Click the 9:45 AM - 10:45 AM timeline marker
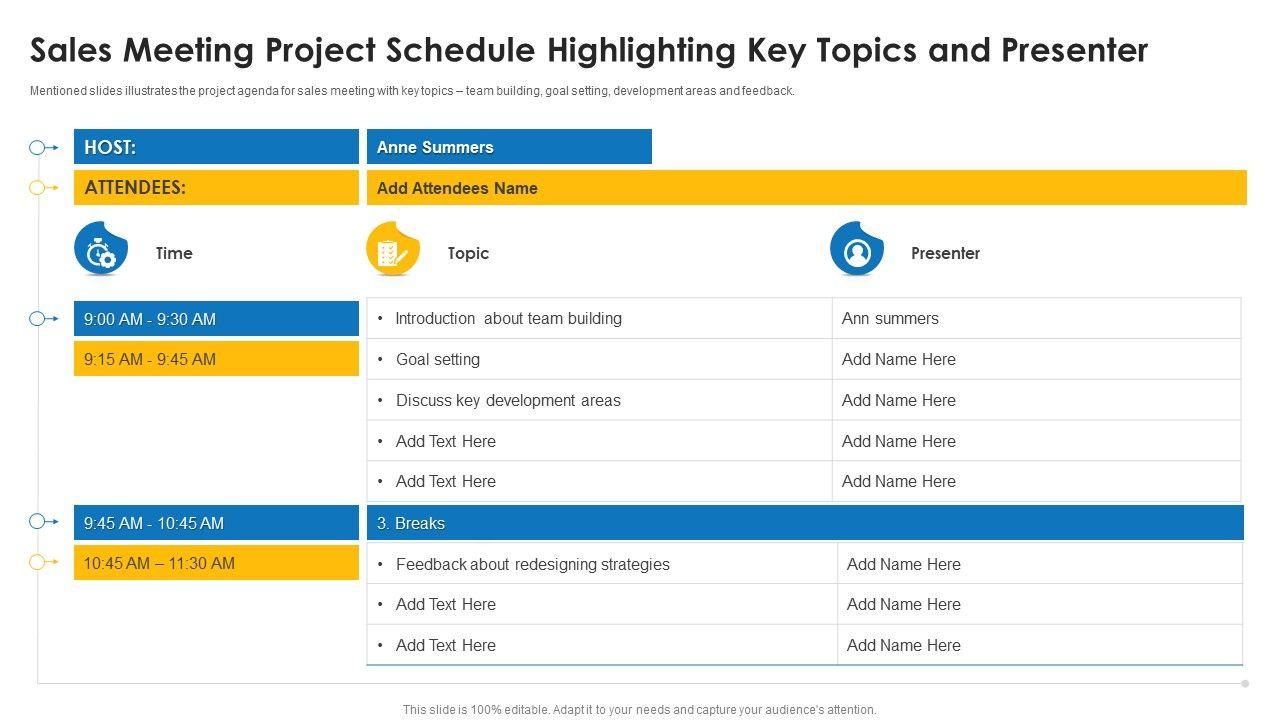This screenshot has height=720, width=1280. (38, 521)
